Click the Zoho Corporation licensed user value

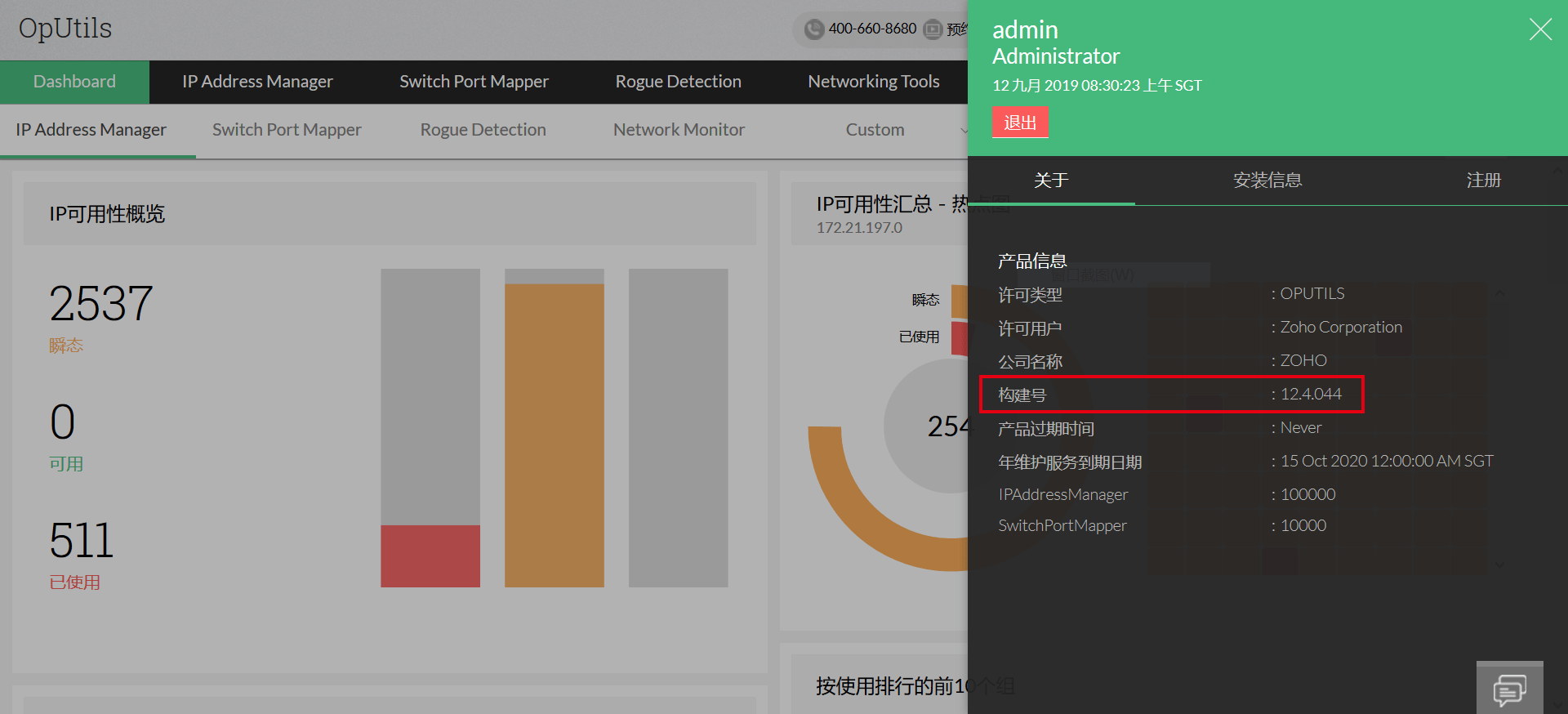tap(1341, 328)
